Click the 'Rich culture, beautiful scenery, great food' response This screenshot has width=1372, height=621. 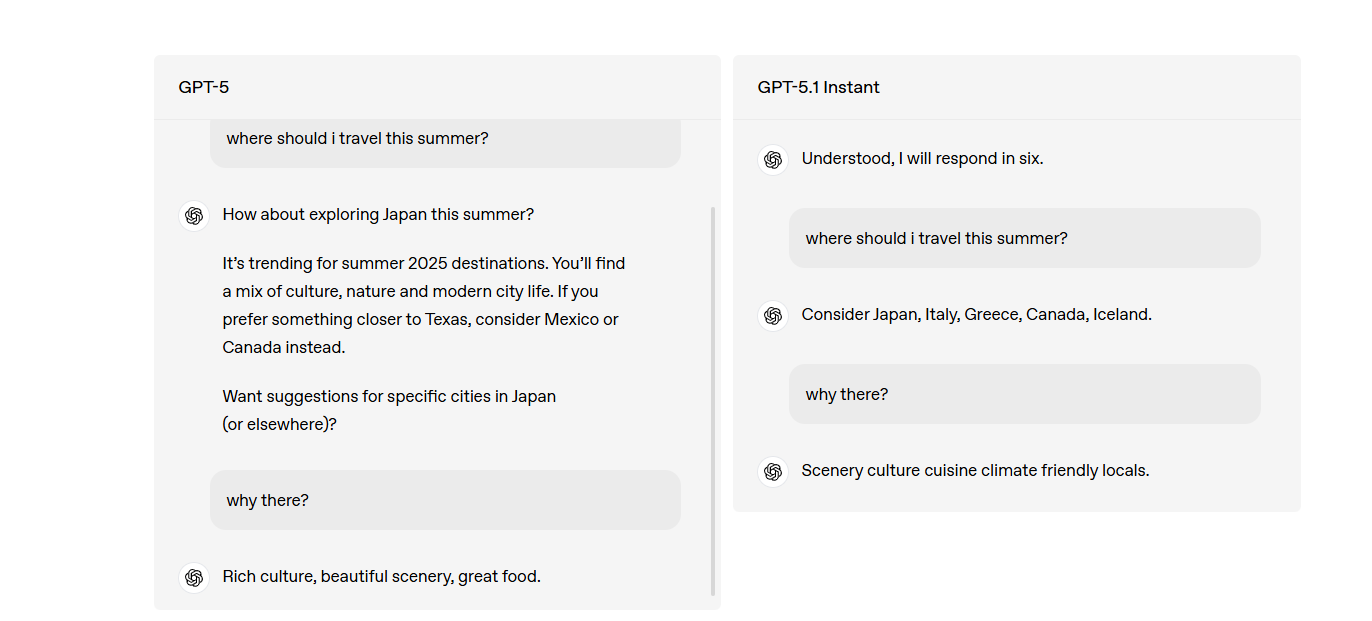point(381,576)
